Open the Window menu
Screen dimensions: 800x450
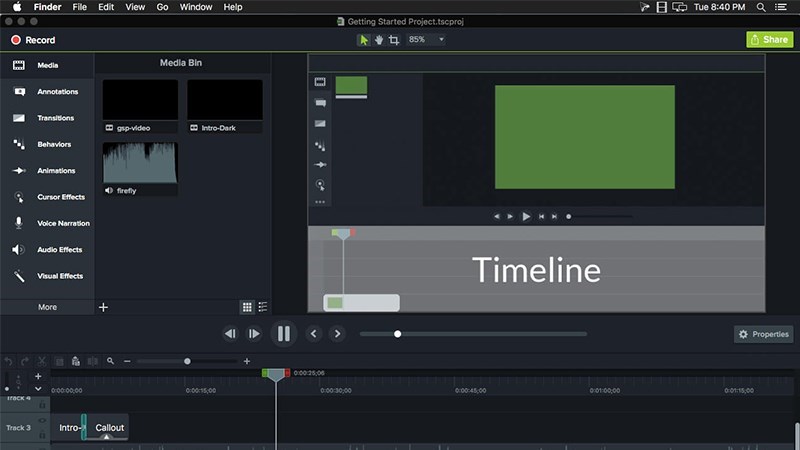195,7
